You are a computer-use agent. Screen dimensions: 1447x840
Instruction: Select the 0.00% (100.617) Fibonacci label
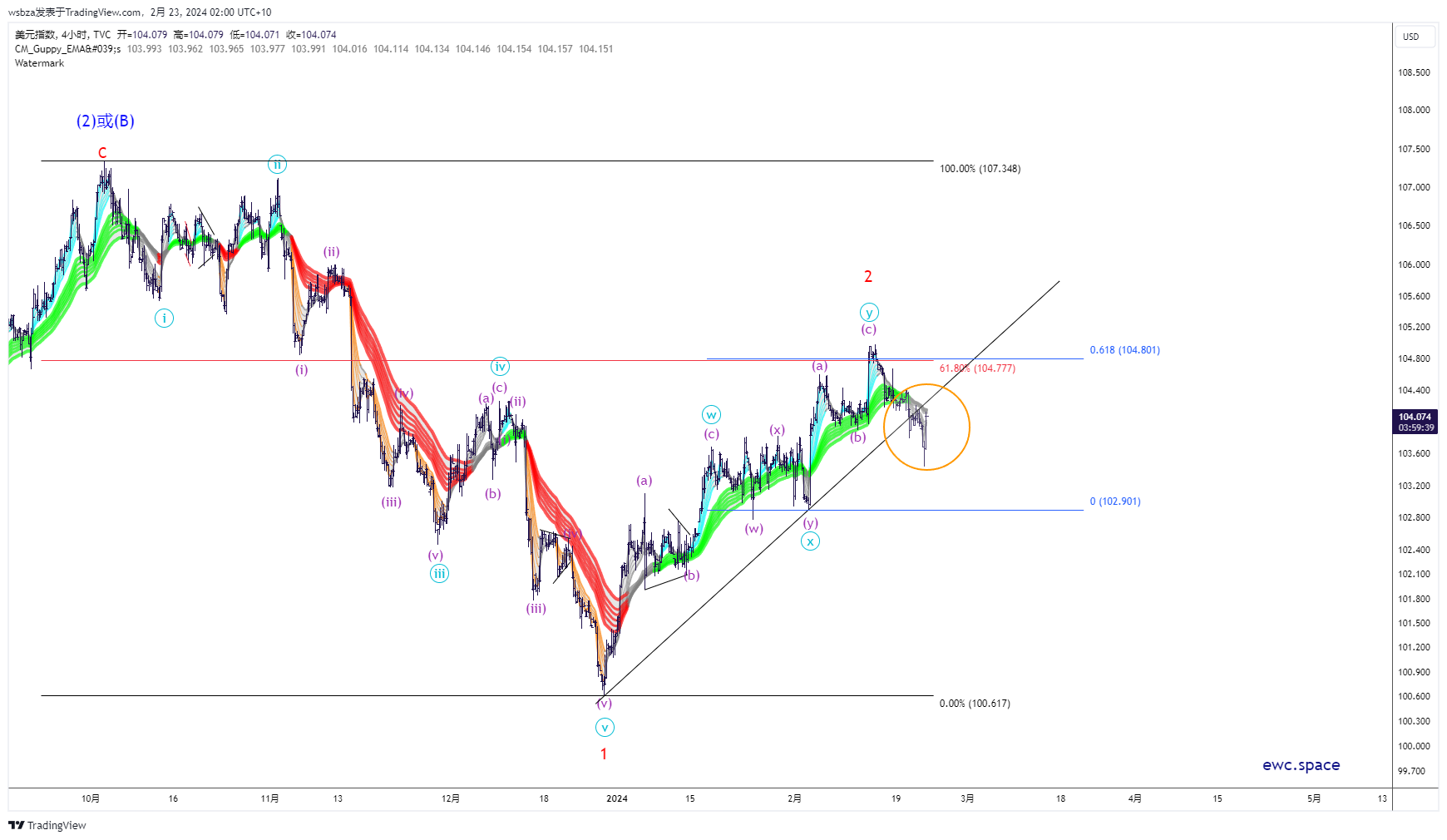[975, 704]
